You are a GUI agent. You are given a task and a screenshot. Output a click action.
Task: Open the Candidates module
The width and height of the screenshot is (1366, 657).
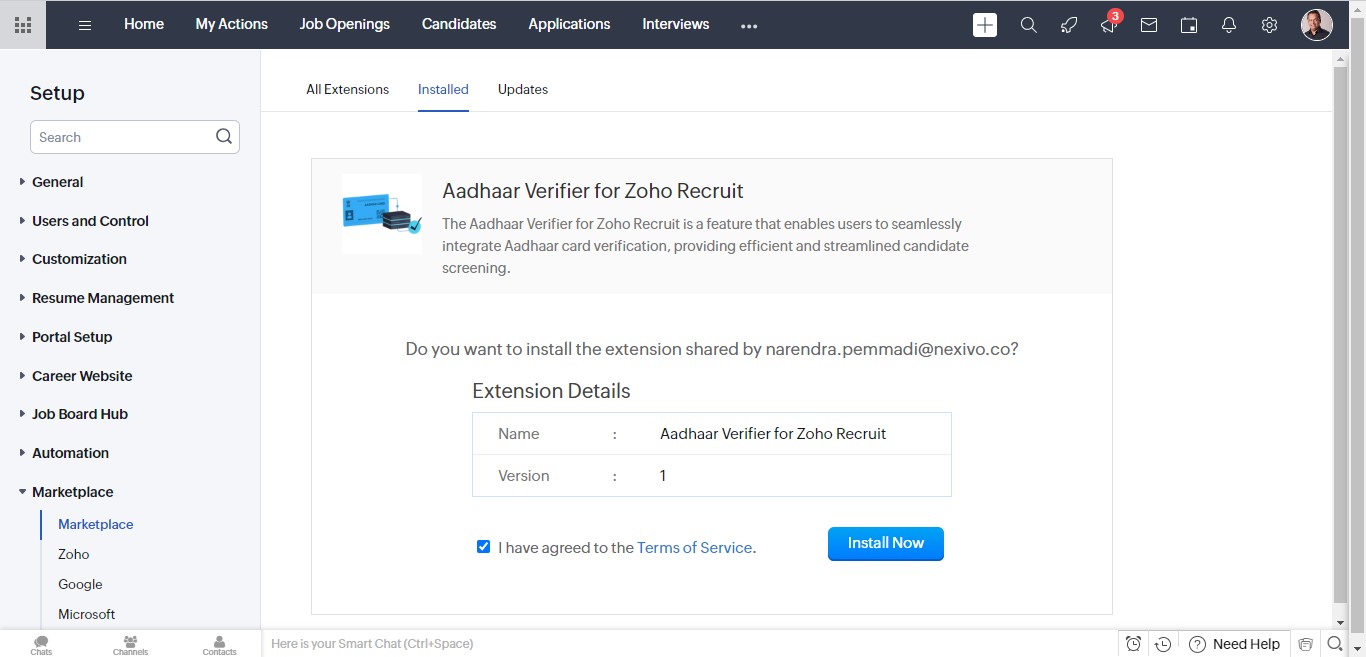(x=459, y=24)
